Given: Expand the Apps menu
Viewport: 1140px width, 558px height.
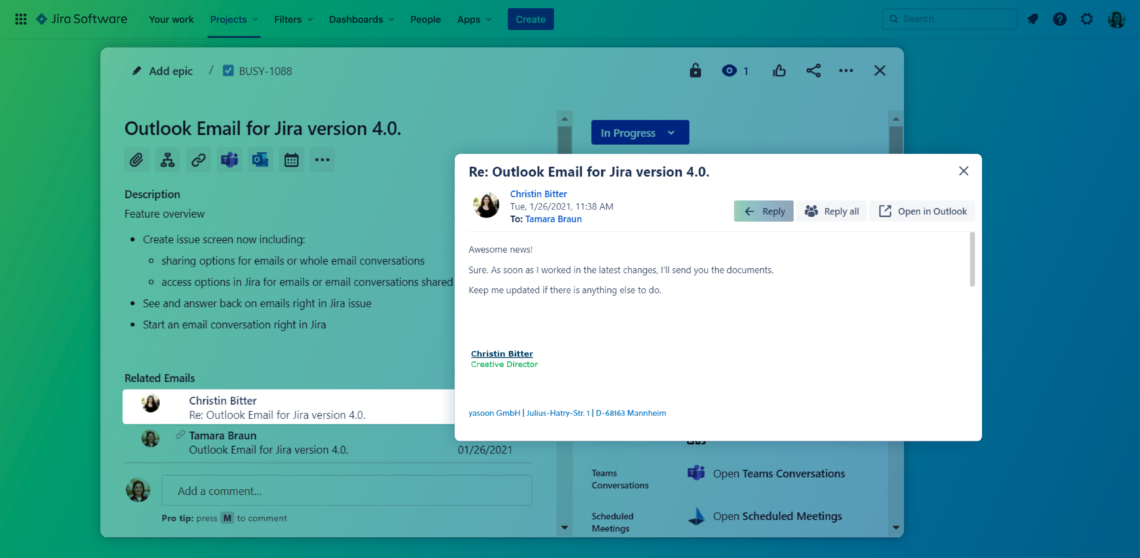Looking at the screenshot, I should point(474,20).
